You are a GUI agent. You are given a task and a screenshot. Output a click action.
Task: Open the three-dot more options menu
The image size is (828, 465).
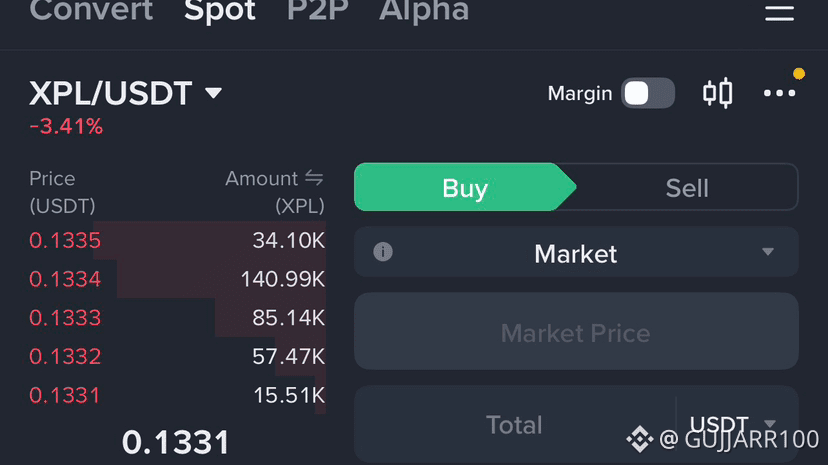(x=779, y=93)
